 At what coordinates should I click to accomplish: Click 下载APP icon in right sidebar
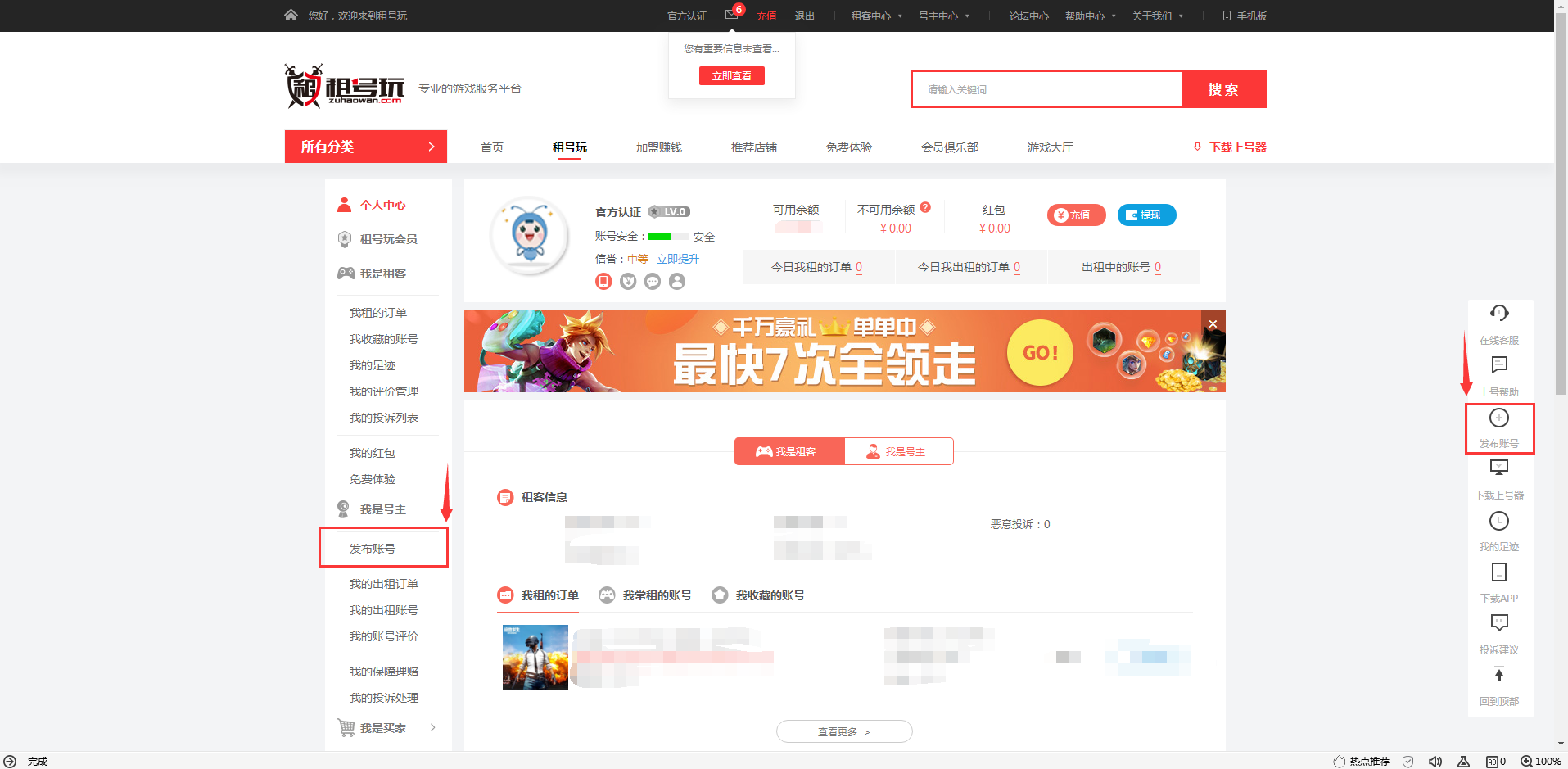(x=1499, y=572)
